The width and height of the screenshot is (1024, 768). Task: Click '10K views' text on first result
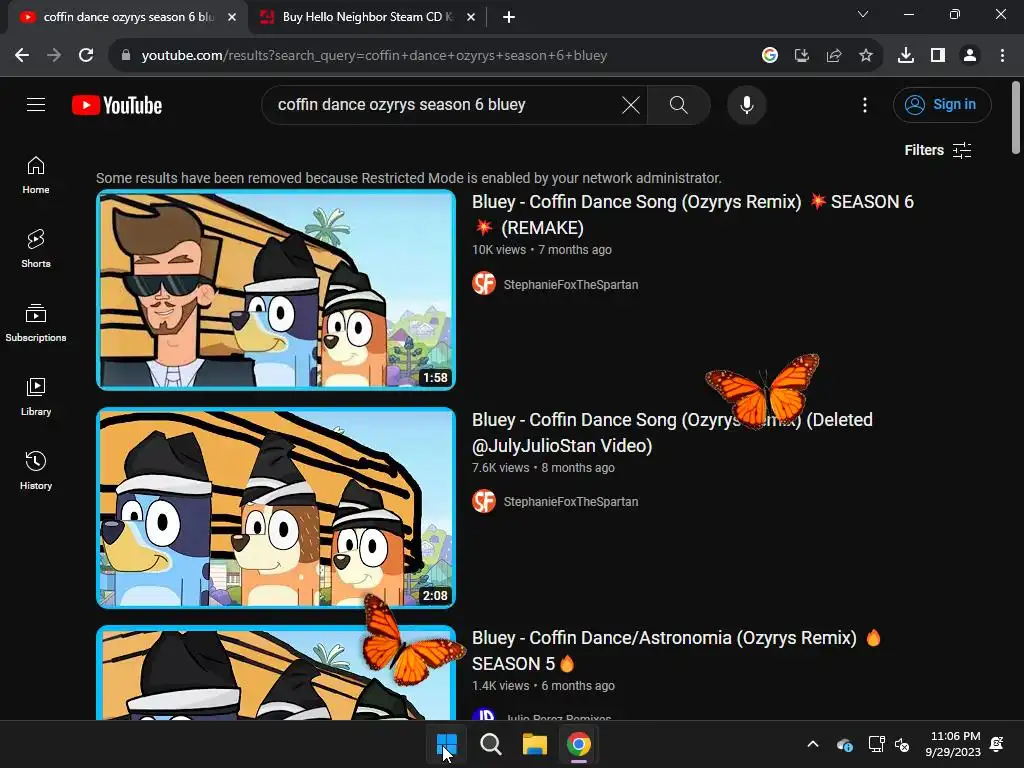(498, 249)
